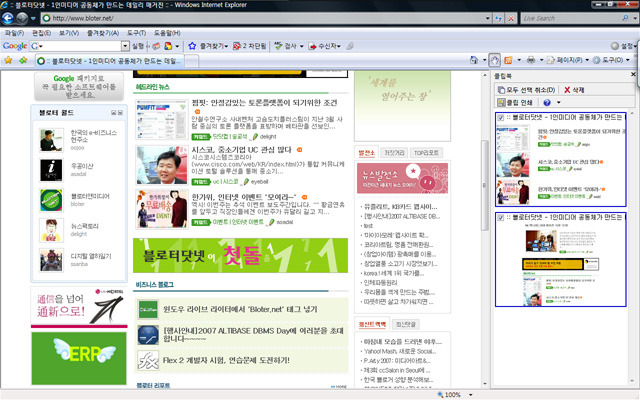Image resolution: width=640 pixels, height=400 pixels.
Task: Click the 수신자 send-to icon
Action: pyautogui.click(x=312, y=46)
